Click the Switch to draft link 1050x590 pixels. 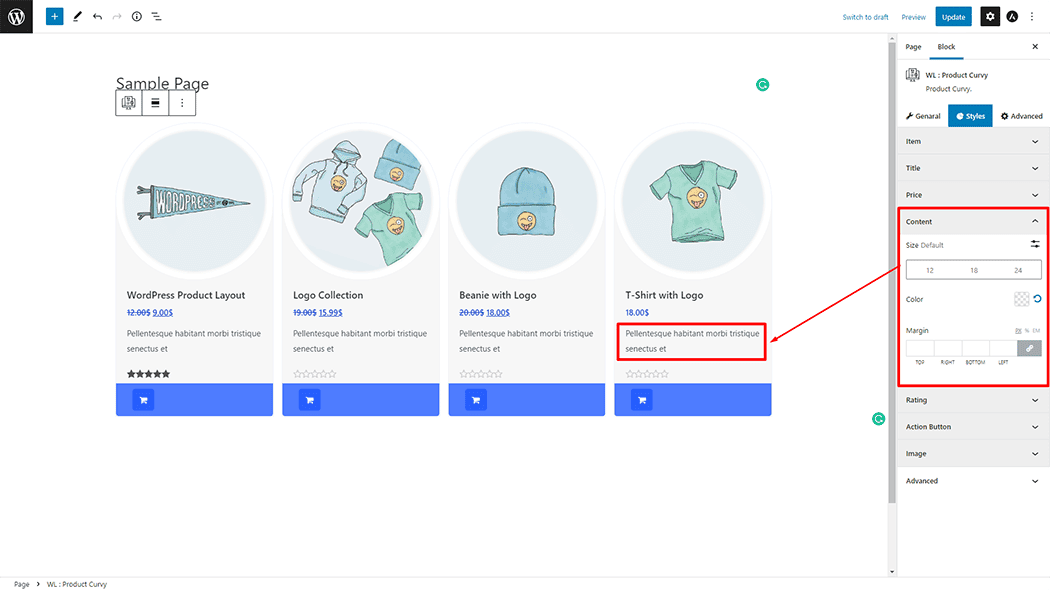tap(865, 17)
